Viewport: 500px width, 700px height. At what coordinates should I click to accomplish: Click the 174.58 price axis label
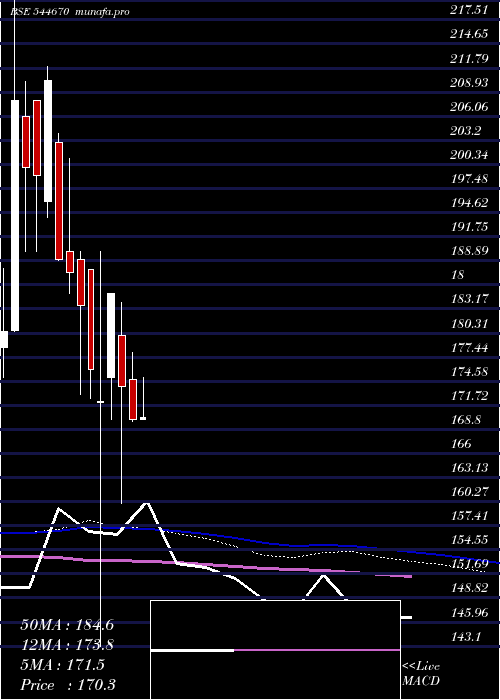pyautogui.click(x=469, y=371)
